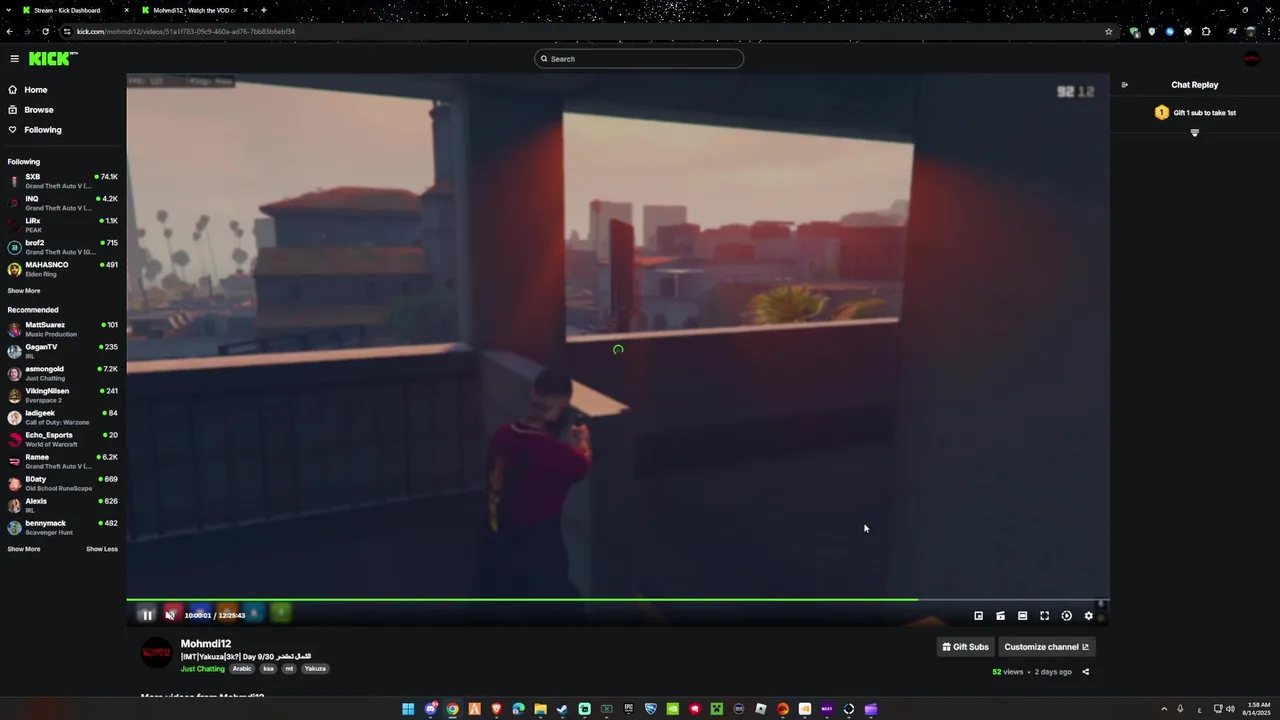The width and height of the screenshot is (1280, 720).
Task: Open MAHASNCO channel playing Elden Ring
Action: point(63,269)
